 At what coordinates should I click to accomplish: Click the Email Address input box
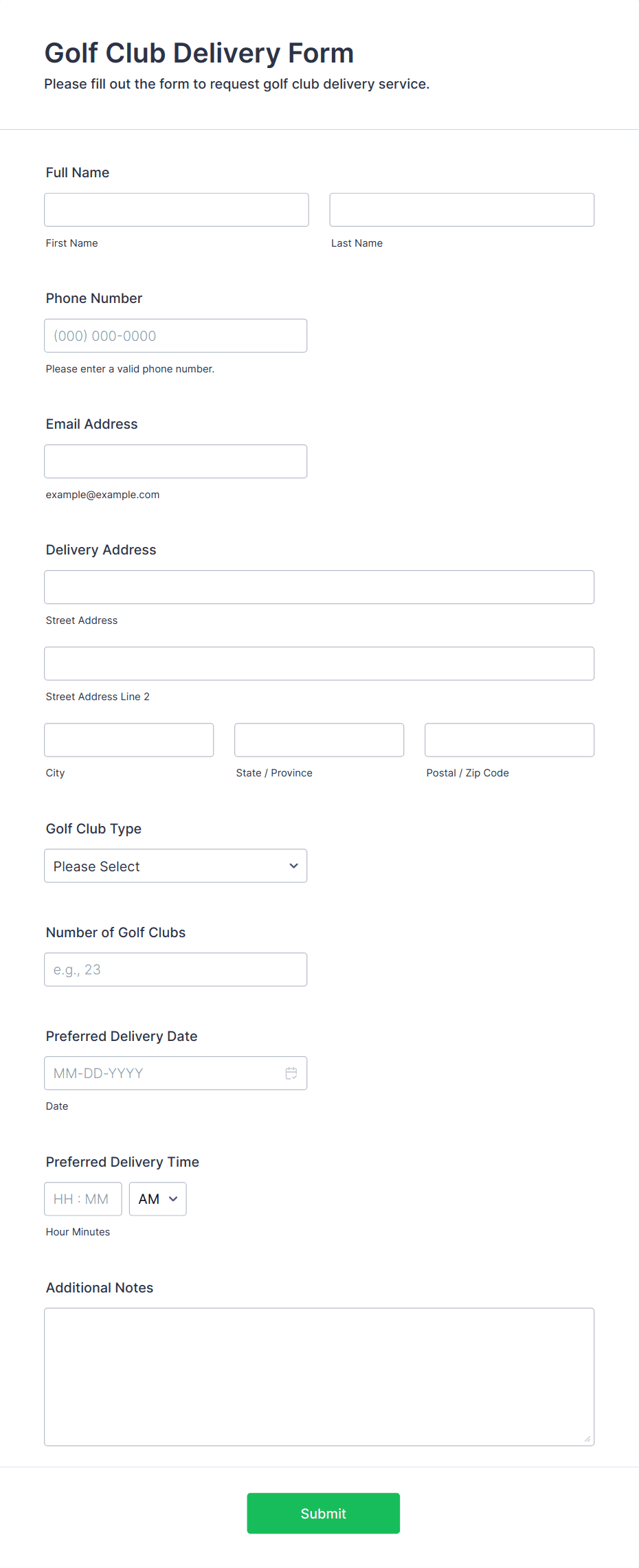point(176,461)
